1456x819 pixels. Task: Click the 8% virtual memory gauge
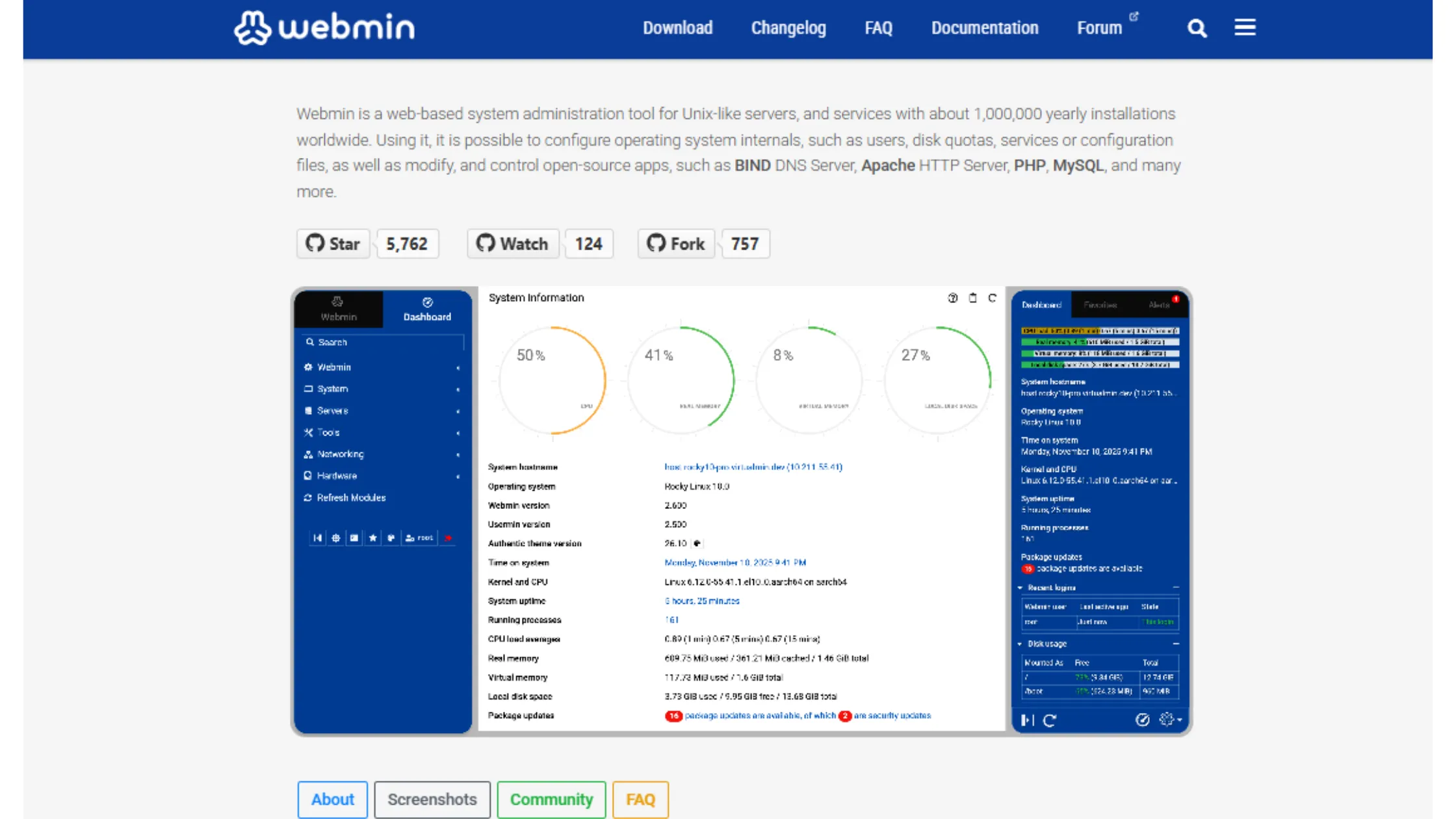[x=809, y=380]
